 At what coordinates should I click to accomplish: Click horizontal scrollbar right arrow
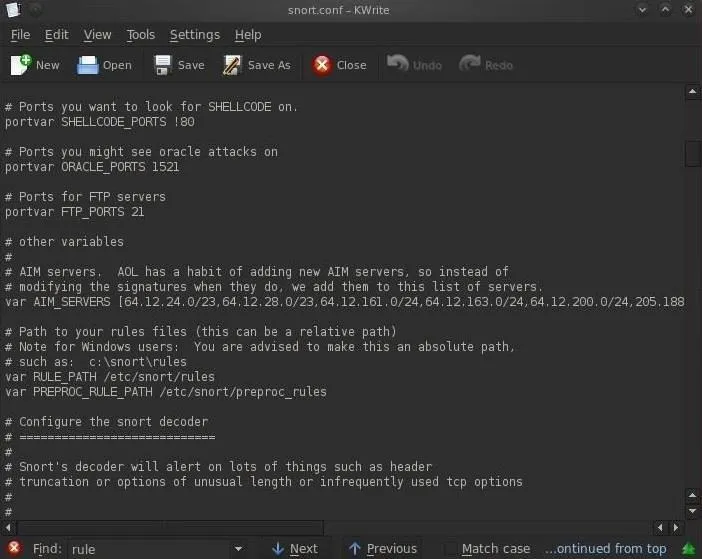click(x=676, y=528)
